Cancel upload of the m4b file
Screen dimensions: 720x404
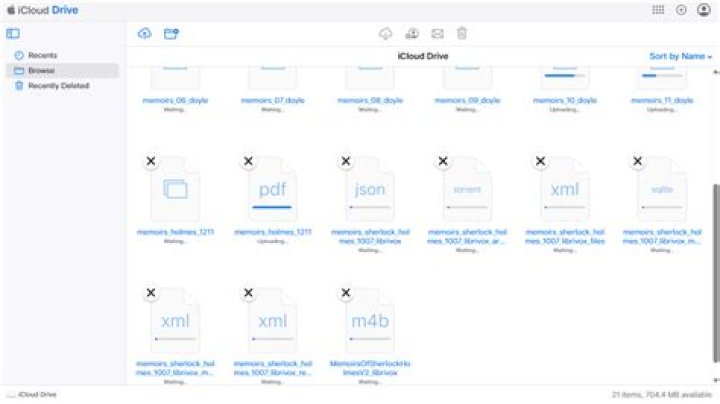(x=346, y=293)
